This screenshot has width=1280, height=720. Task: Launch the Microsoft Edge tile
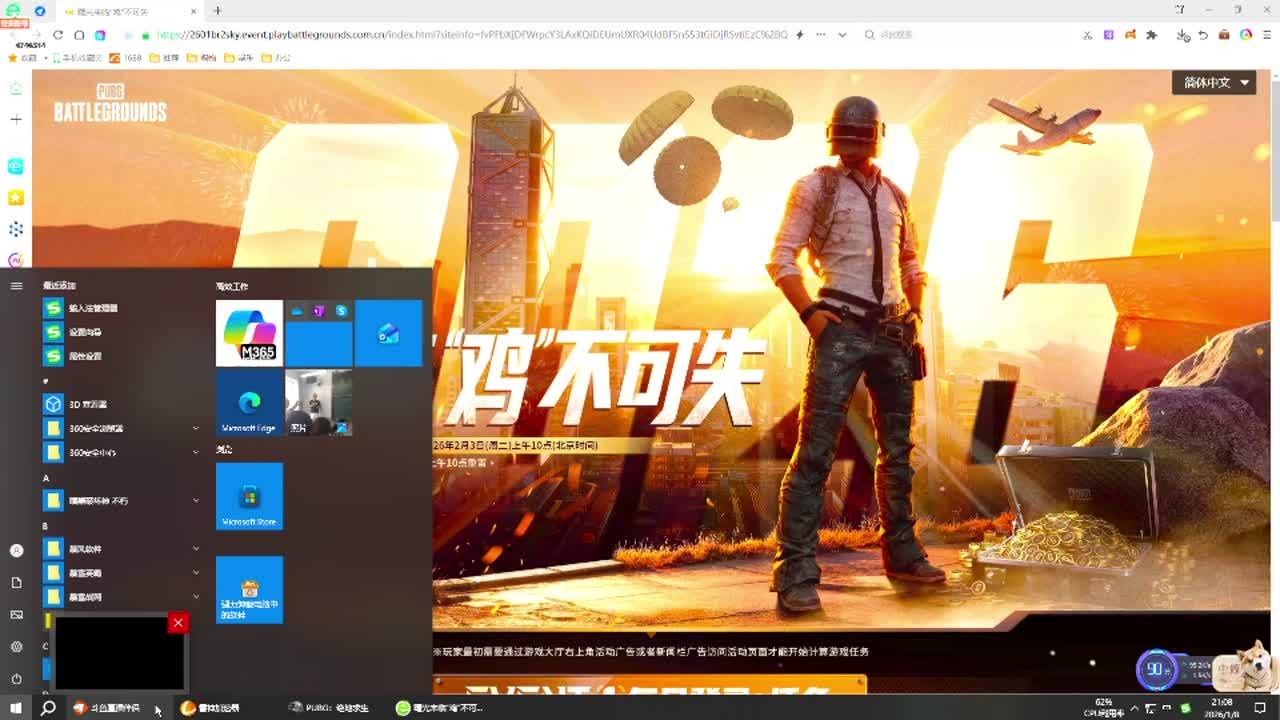tap(249, 403)
